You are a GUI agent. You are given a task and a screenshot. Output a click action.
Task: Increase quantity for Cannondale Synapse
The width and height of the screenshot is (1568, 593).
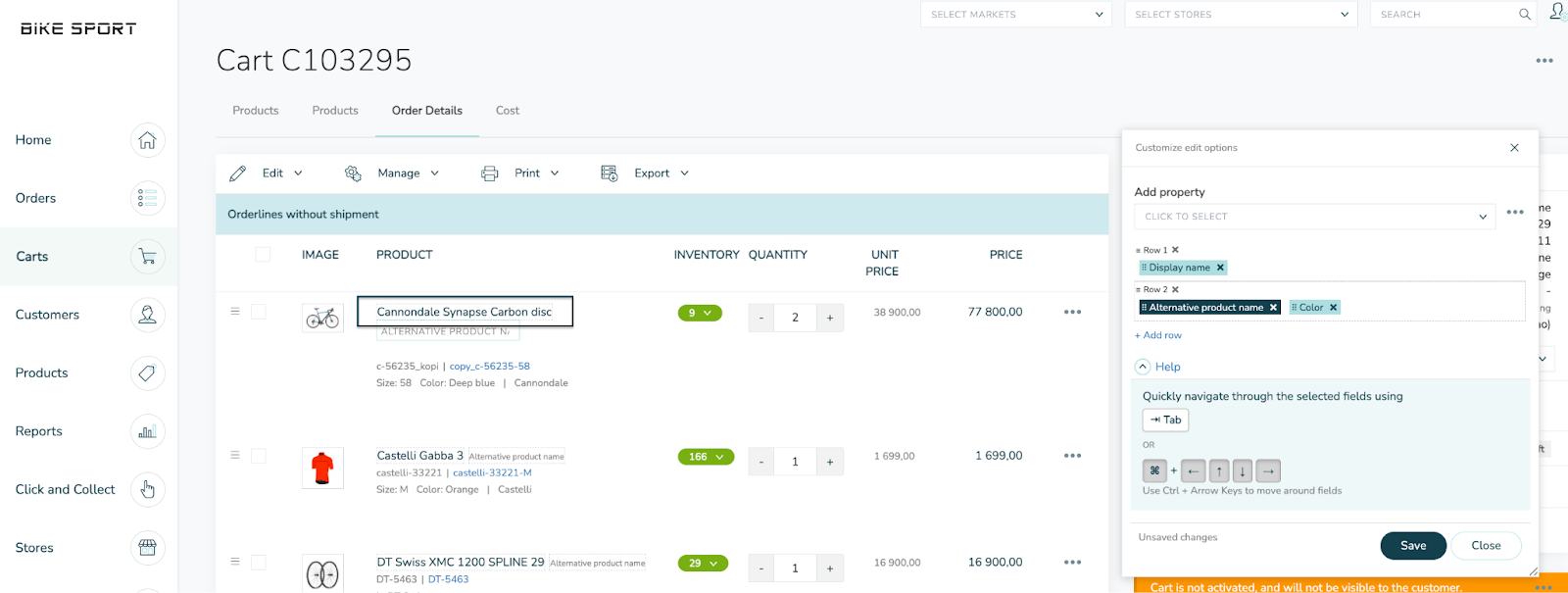click(830, 318)
